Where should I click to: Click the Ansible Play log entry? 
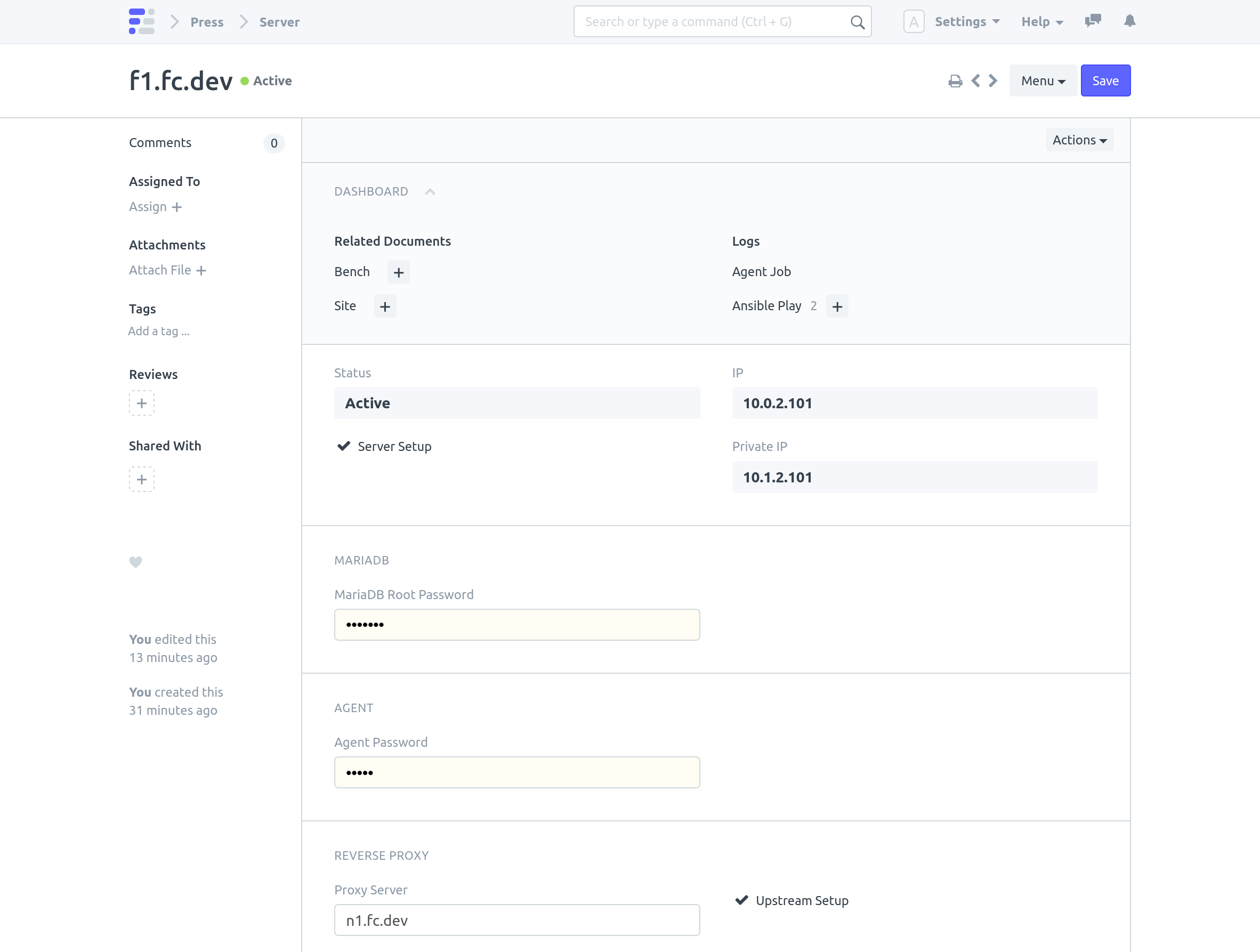click(767, 306)
